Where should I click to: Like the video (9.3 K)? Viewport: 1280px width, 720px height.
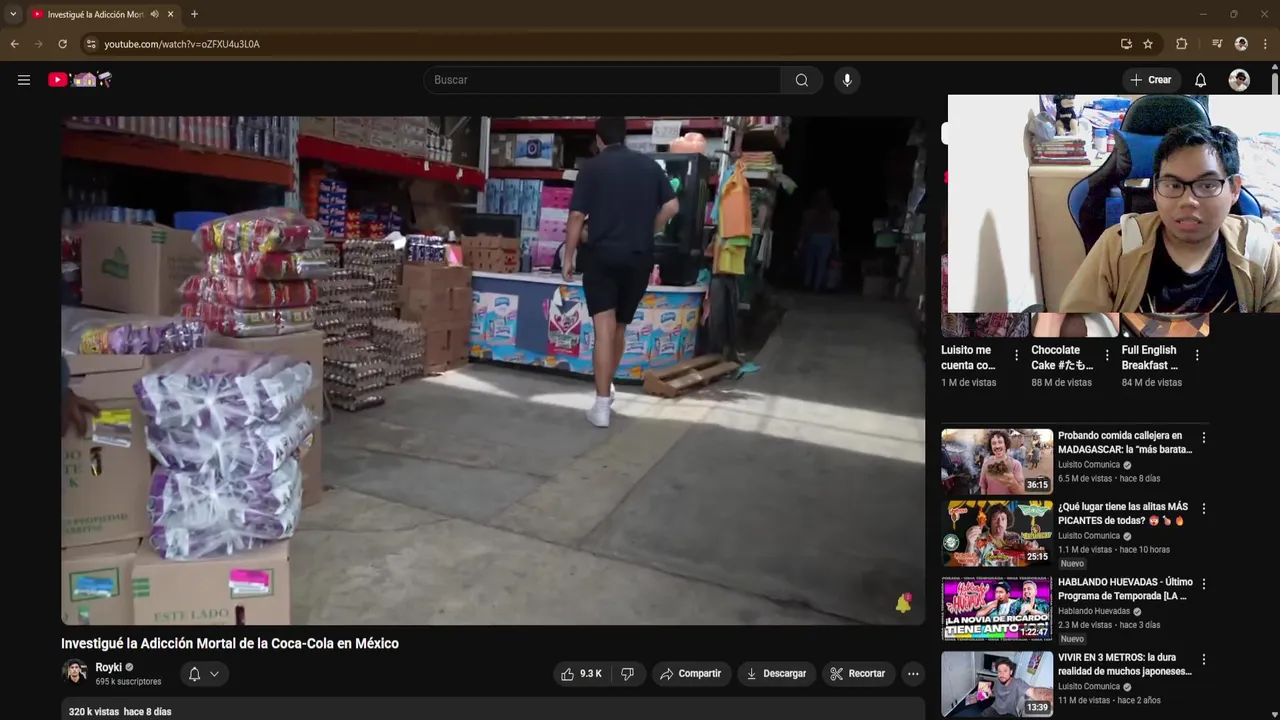[582, 674]
